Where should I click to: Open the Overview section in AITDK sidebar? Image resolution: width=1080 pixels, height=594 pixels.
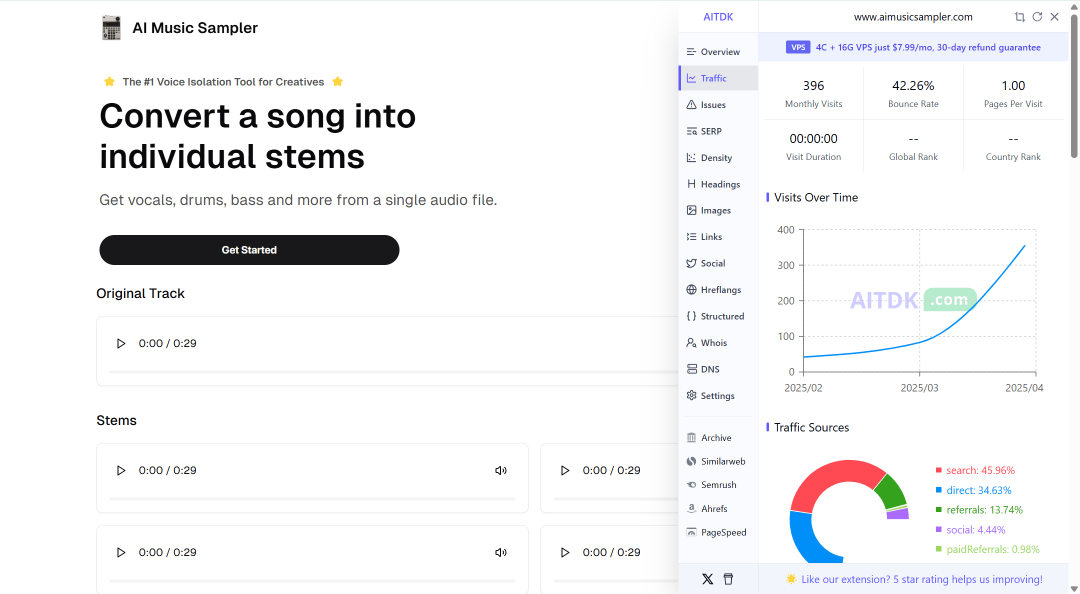click(x=718, y=52)
